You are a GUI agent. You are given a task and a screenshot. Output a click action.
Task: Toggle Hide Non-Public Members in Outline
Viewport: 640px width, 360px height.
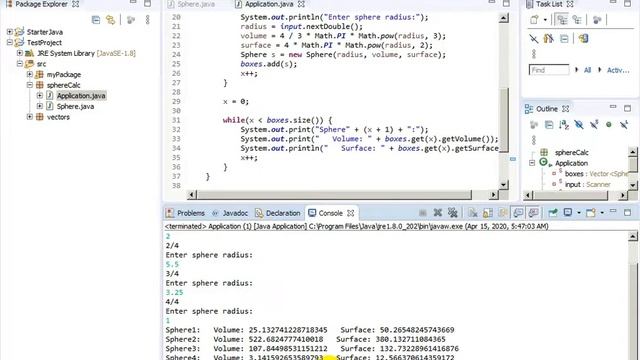coord(609,125)
